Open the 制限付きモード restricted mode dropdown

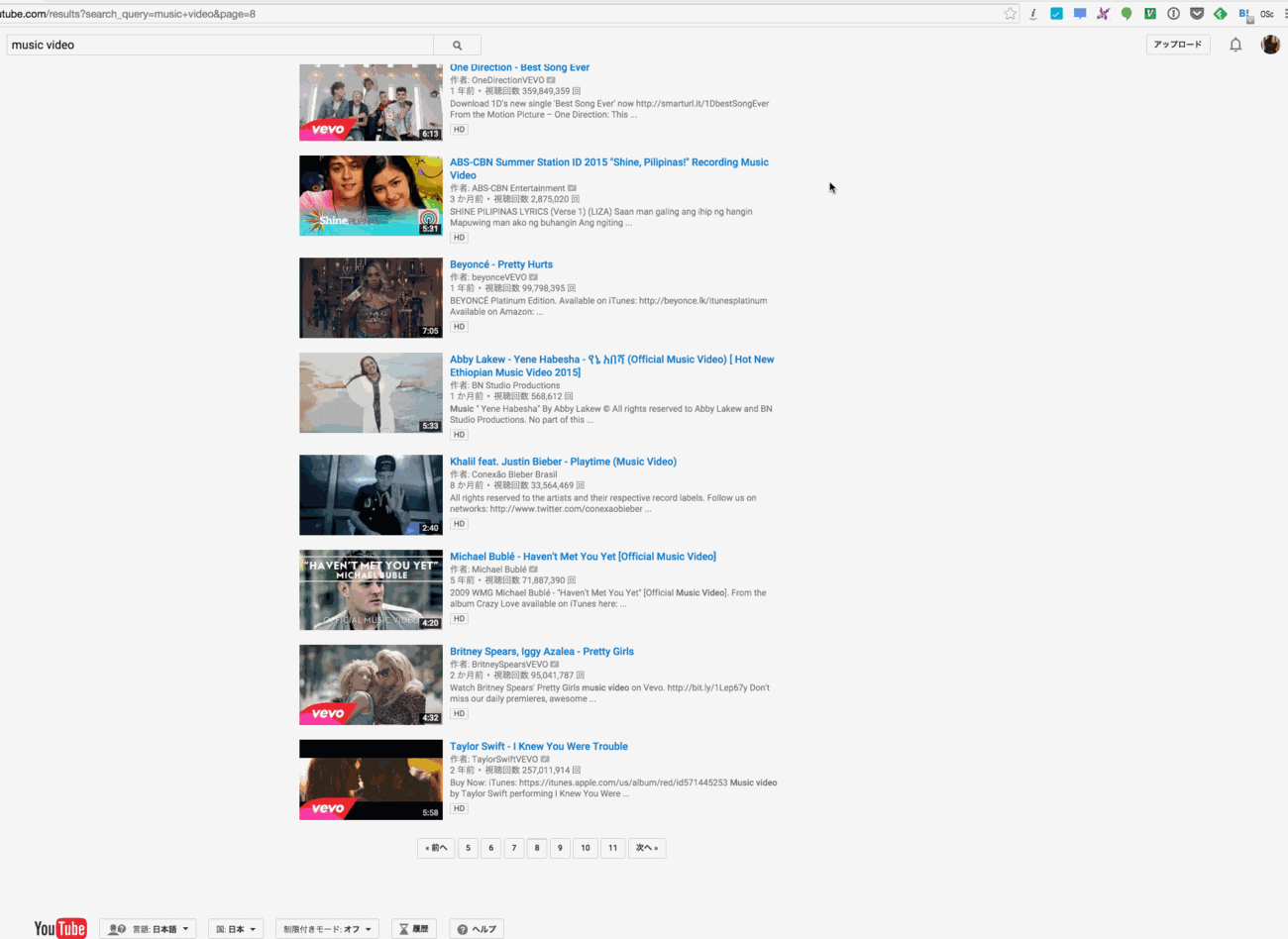tap(327, 929)
